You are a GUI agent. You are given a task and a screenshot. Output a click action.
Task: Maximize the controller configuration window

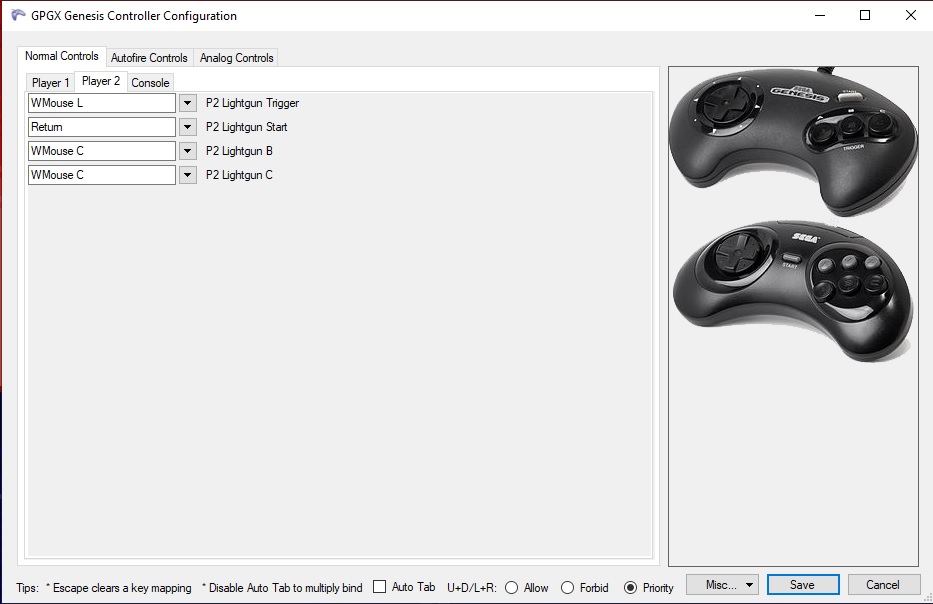[x=865, y=15]
